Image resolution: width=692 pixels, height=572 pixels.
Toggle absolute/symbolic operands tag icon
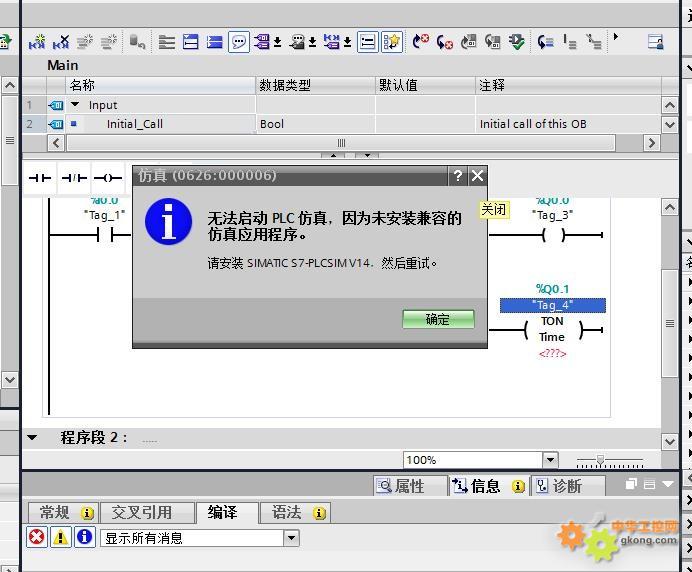click(x=262, y=42)
